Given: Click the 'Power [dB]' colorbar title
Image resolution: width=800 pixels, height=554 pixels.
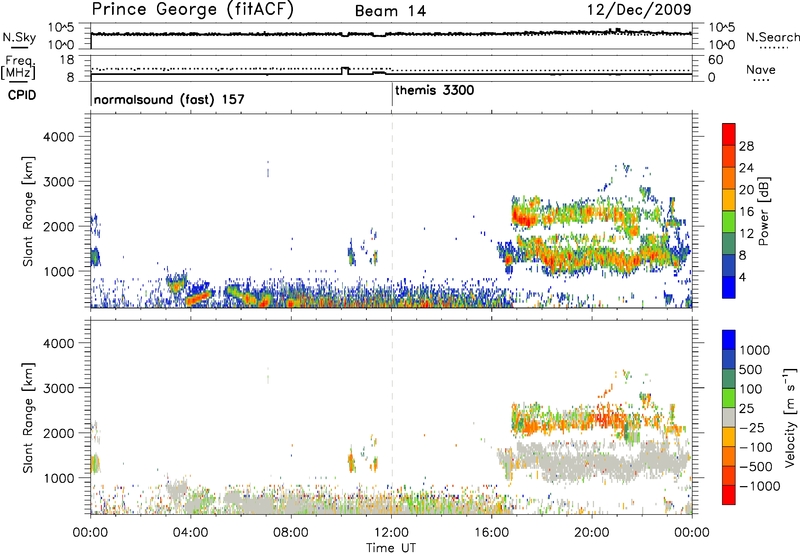Looking at the screenshot, I should 764,211.
